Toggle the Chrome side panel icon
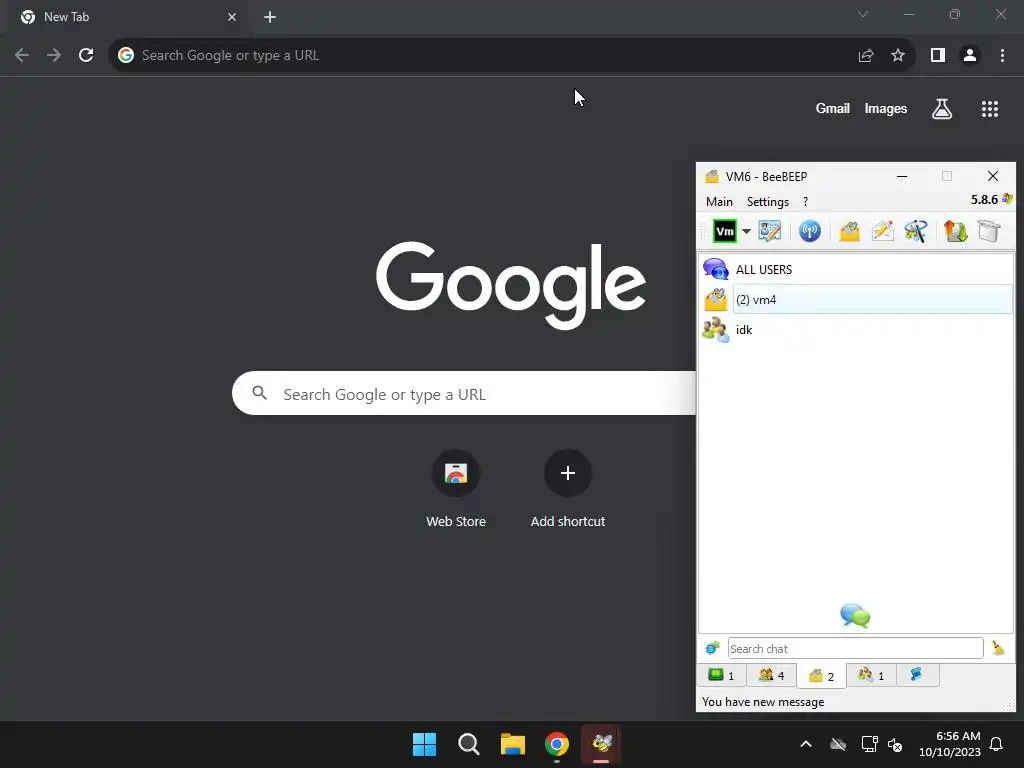 pyautogui.click(x=938, y=56)
